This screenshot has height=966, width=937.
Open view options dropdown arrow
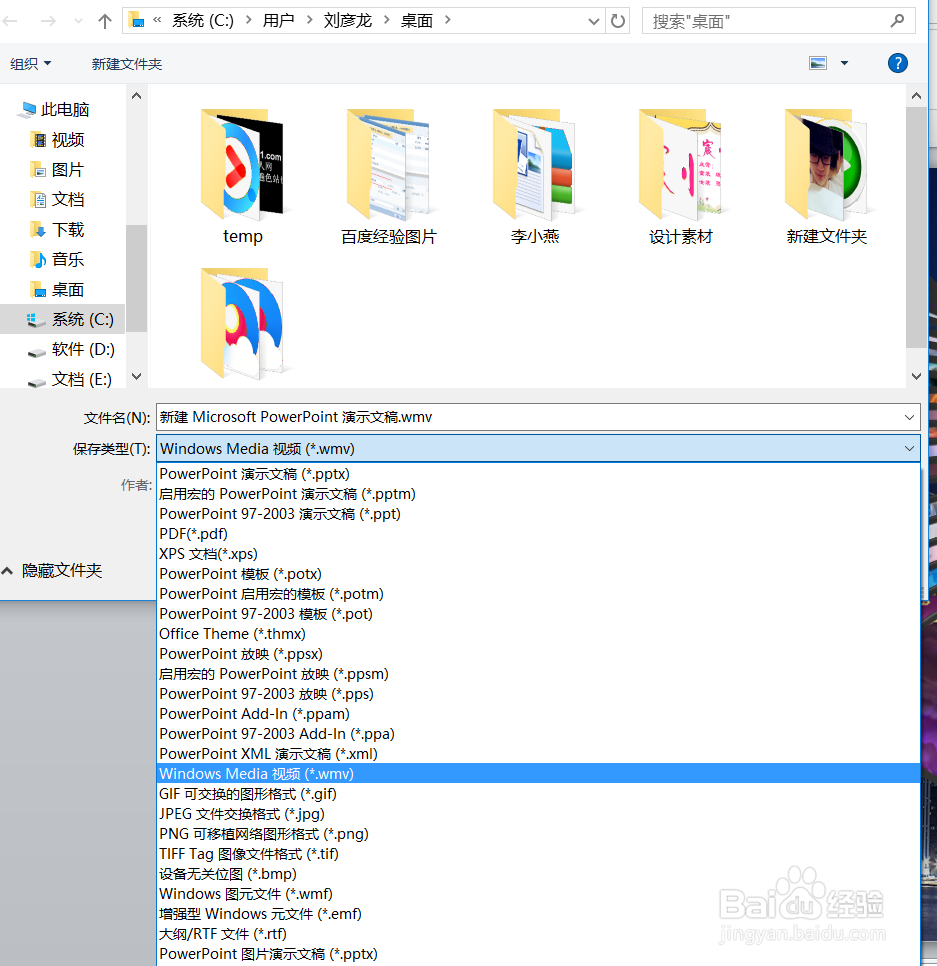(x=845, y=63)
